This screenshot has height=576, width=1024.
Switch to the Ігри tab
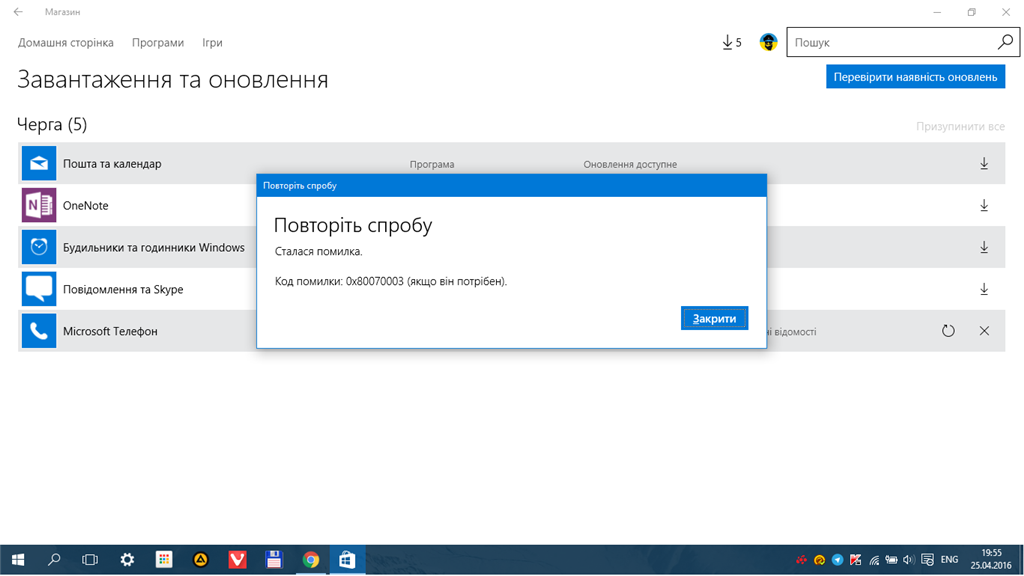point(212,43)
